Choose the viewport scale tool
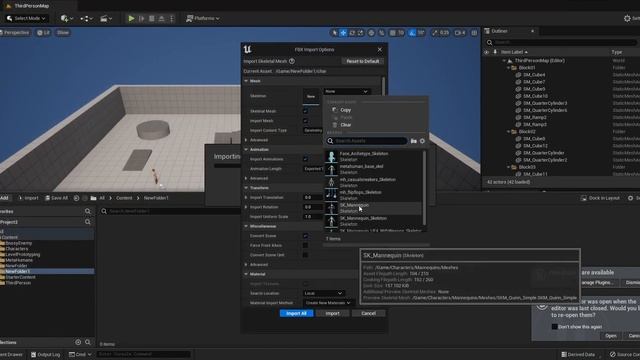 [x=360, y=33]
